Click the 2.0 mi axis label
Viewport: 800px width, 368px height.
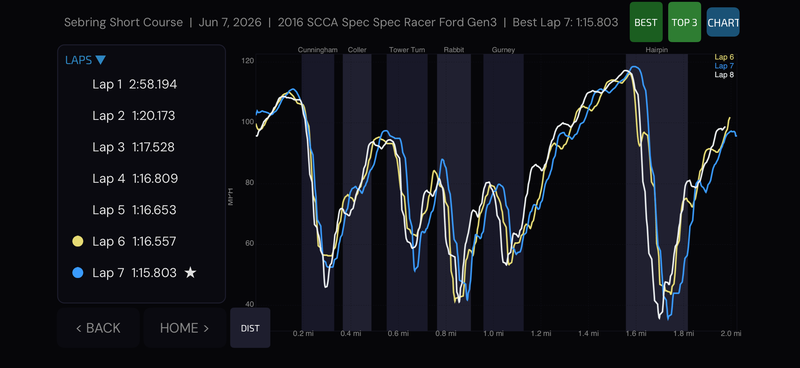pos(731,334)
